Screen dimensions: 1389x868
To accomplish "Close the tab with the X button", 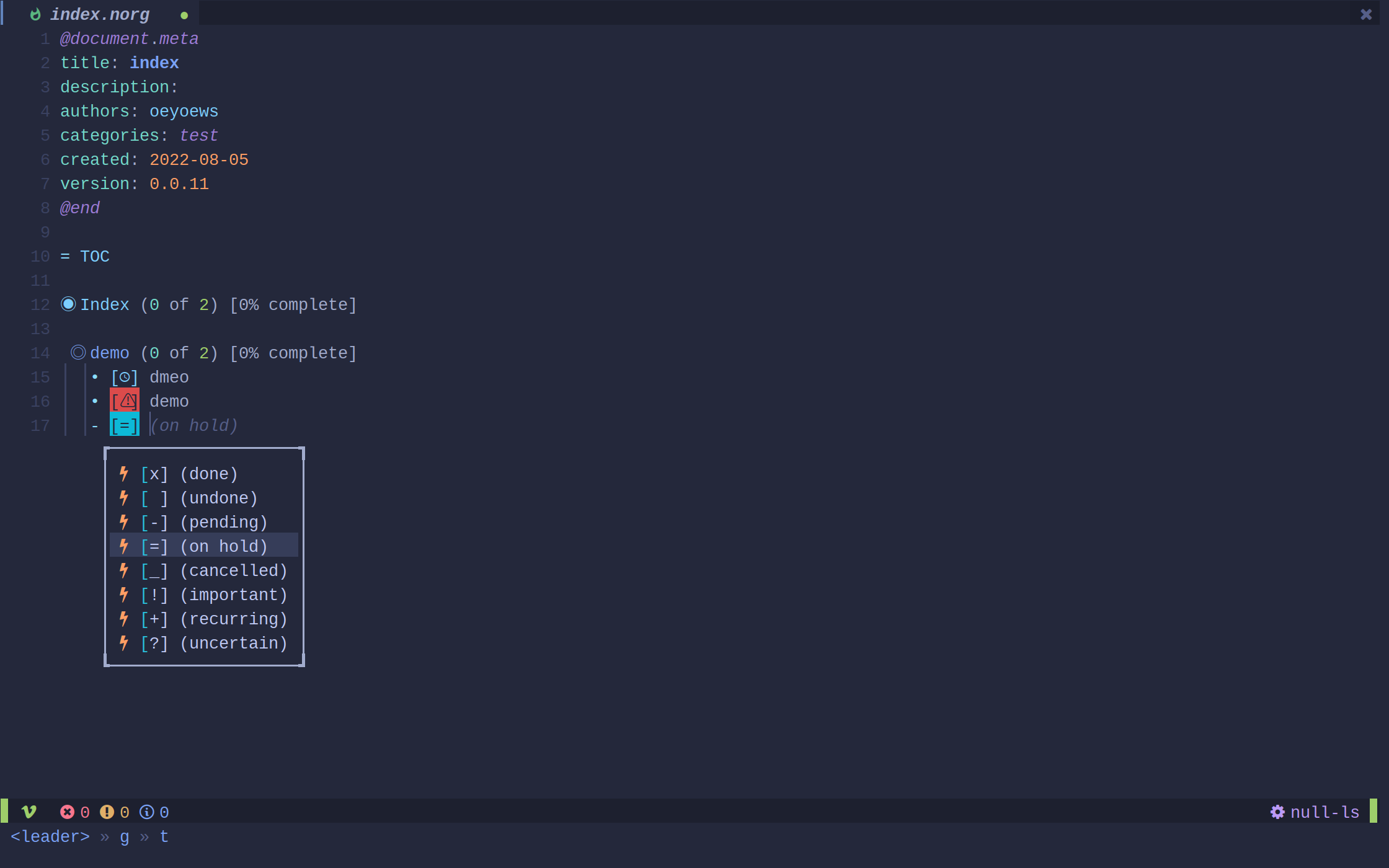I will pyautogui.click(x=1366, y=14).
